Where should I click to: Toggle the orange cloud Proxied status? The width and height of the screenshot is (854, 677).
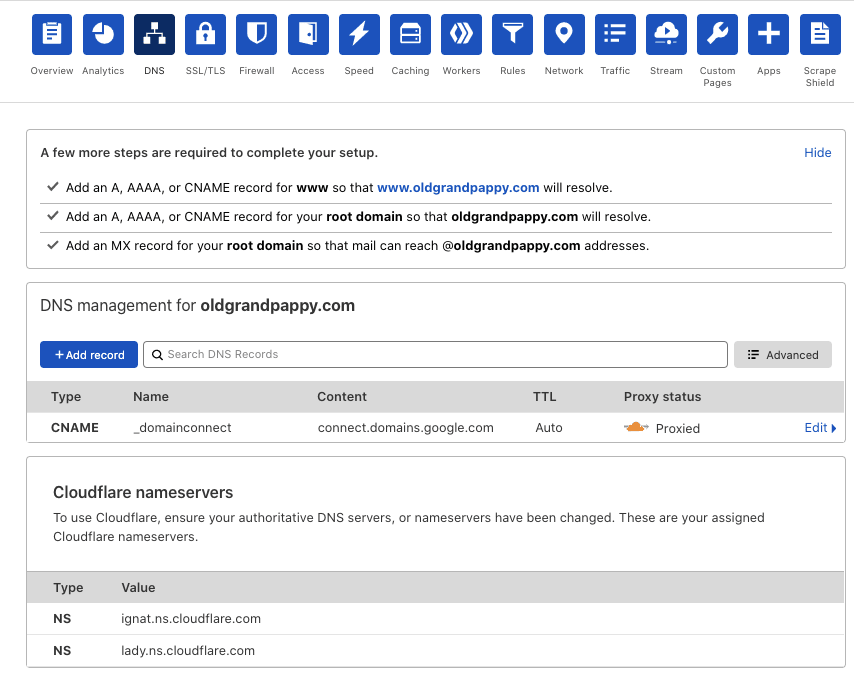point(636,427)
